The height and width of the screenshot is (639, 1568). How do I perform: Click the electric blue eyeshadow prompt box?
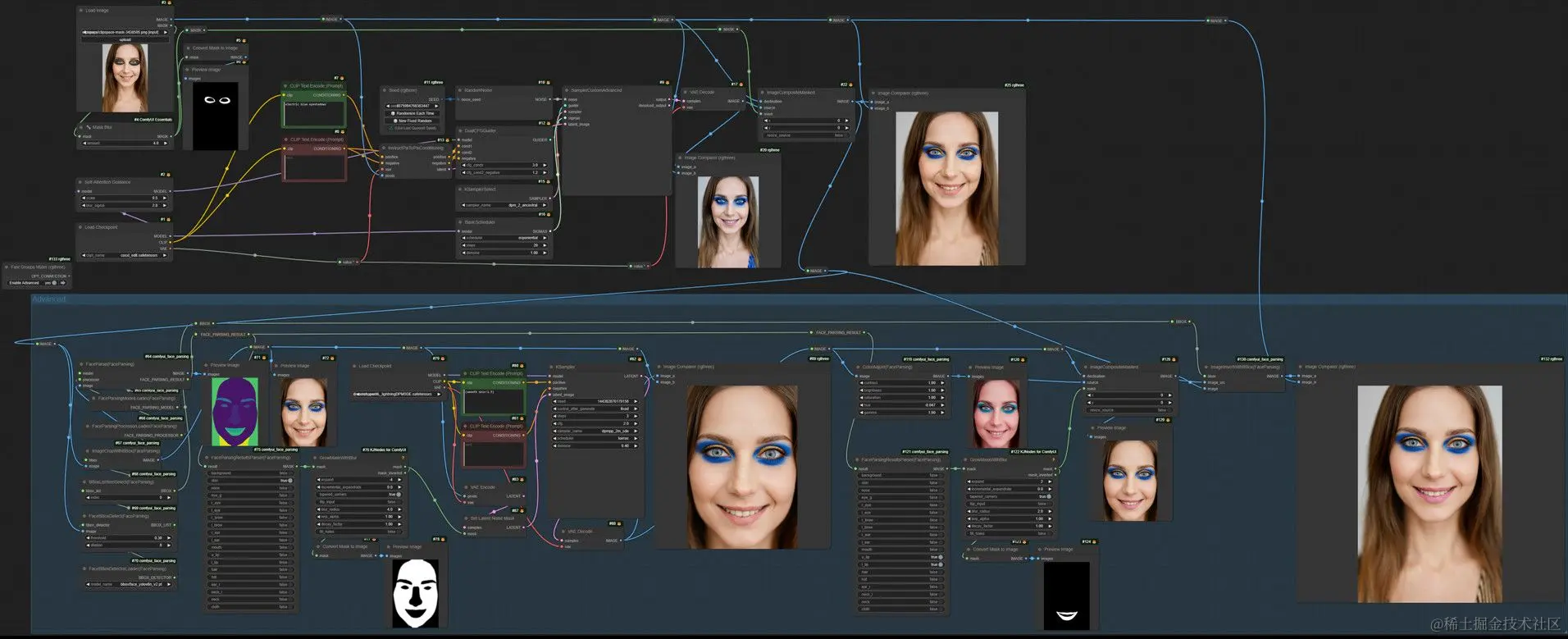pyautogui.click(x=314, y=113)
